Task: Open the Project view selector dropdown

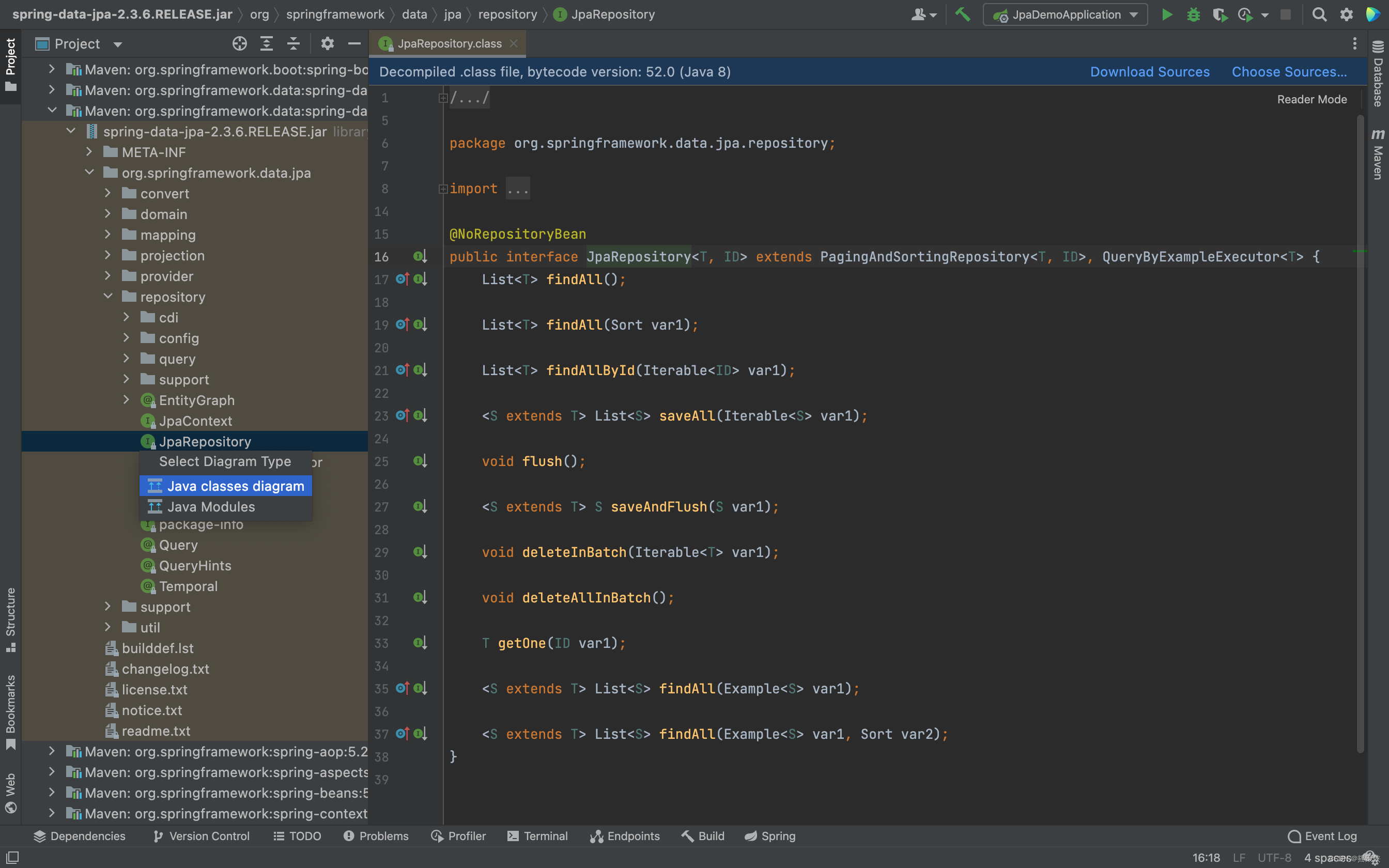Action: point(79,43)
